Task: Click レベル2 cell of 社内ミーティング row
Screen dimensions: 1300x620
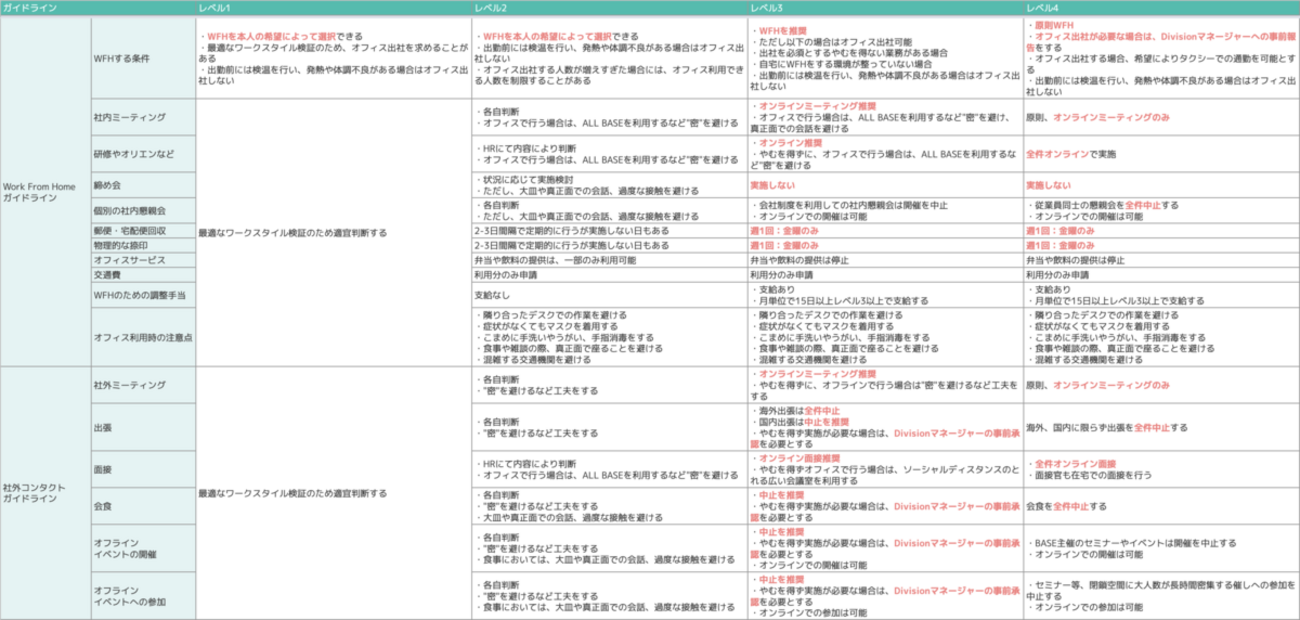Action: [610, 118]
